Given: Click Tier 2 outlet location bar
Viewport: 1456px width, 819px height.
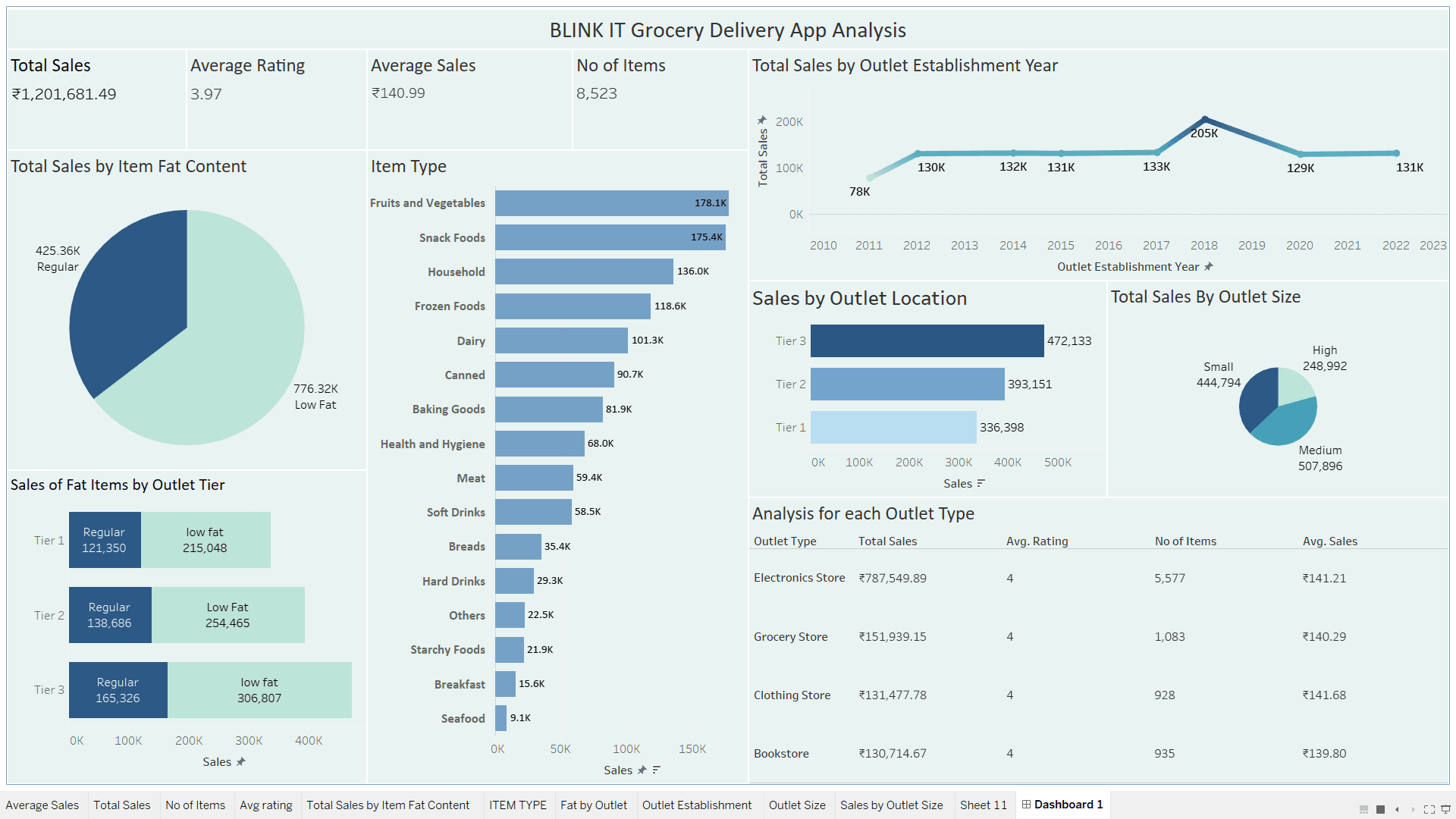Looking at the screenshot, I should tap(908, 384).
